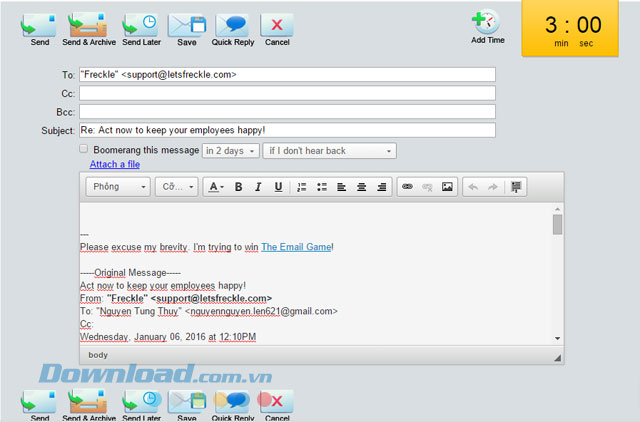Apply a numbered list in the editor
The image size is (640, 422).
coord(301,187)
